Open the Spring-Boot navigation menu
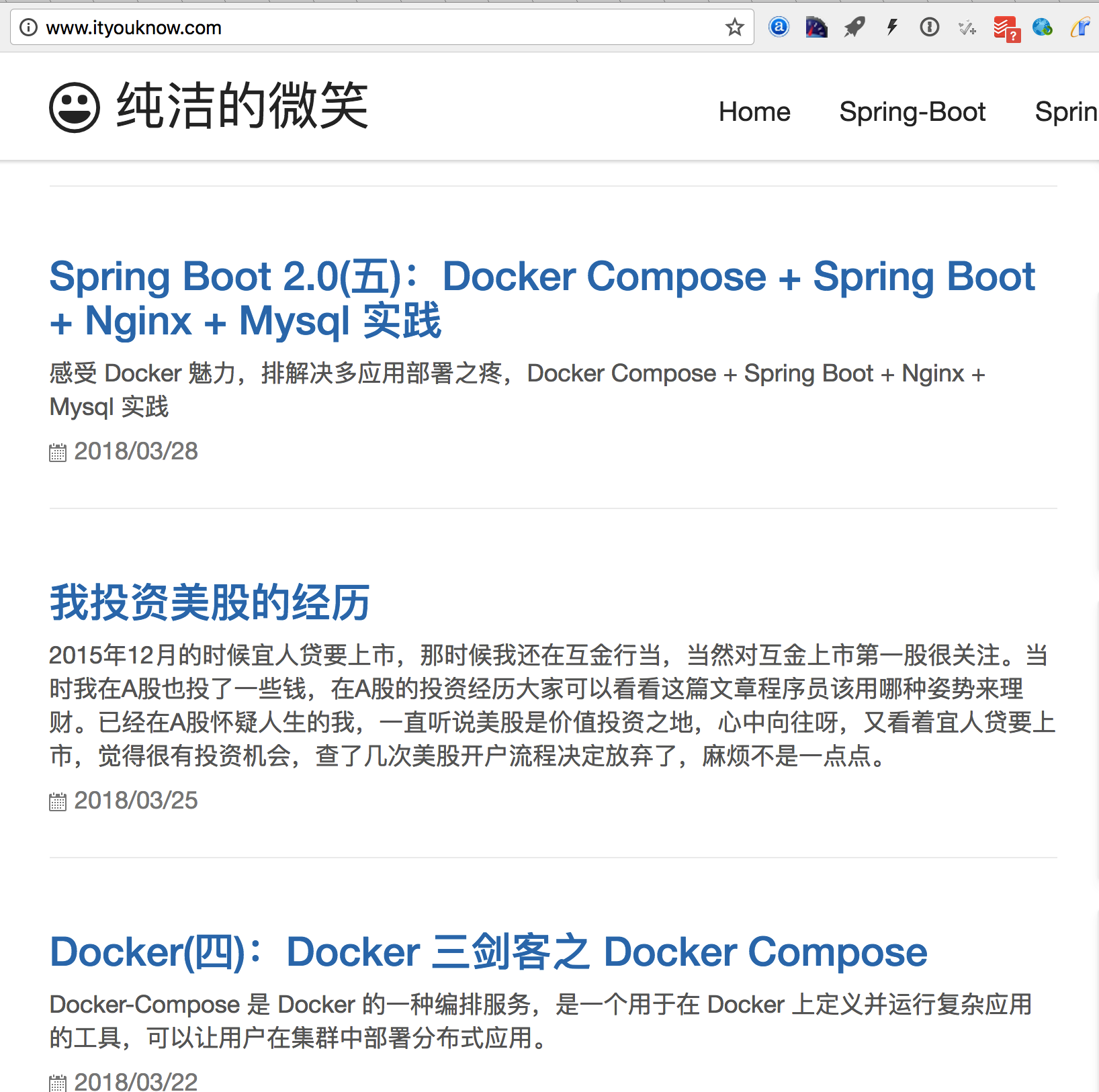The image size is (1099, 1092). click(x=912, y=111)
